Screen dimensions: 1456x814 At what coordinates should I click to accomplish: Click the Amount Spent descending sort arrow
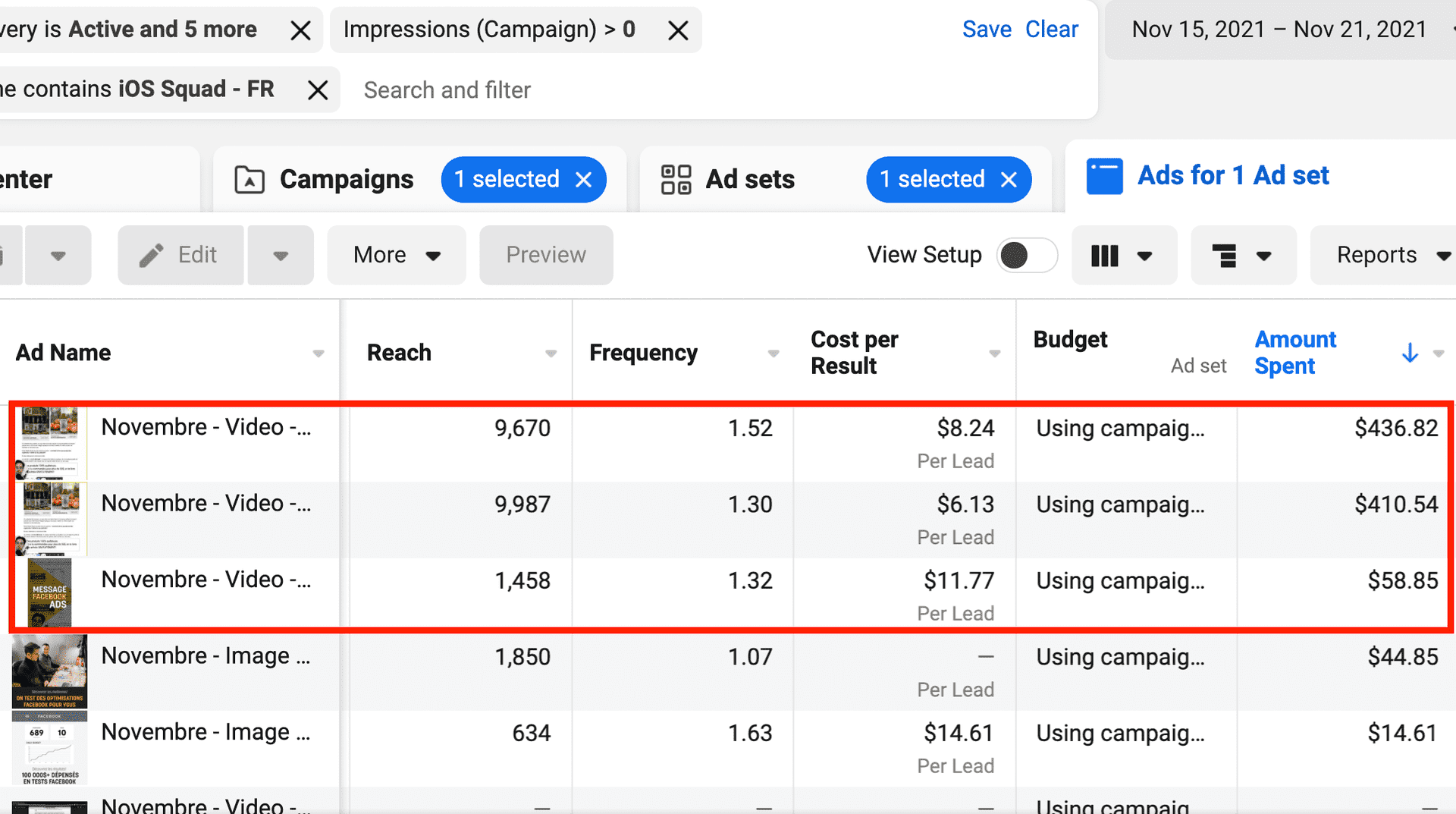(1409, 353)
